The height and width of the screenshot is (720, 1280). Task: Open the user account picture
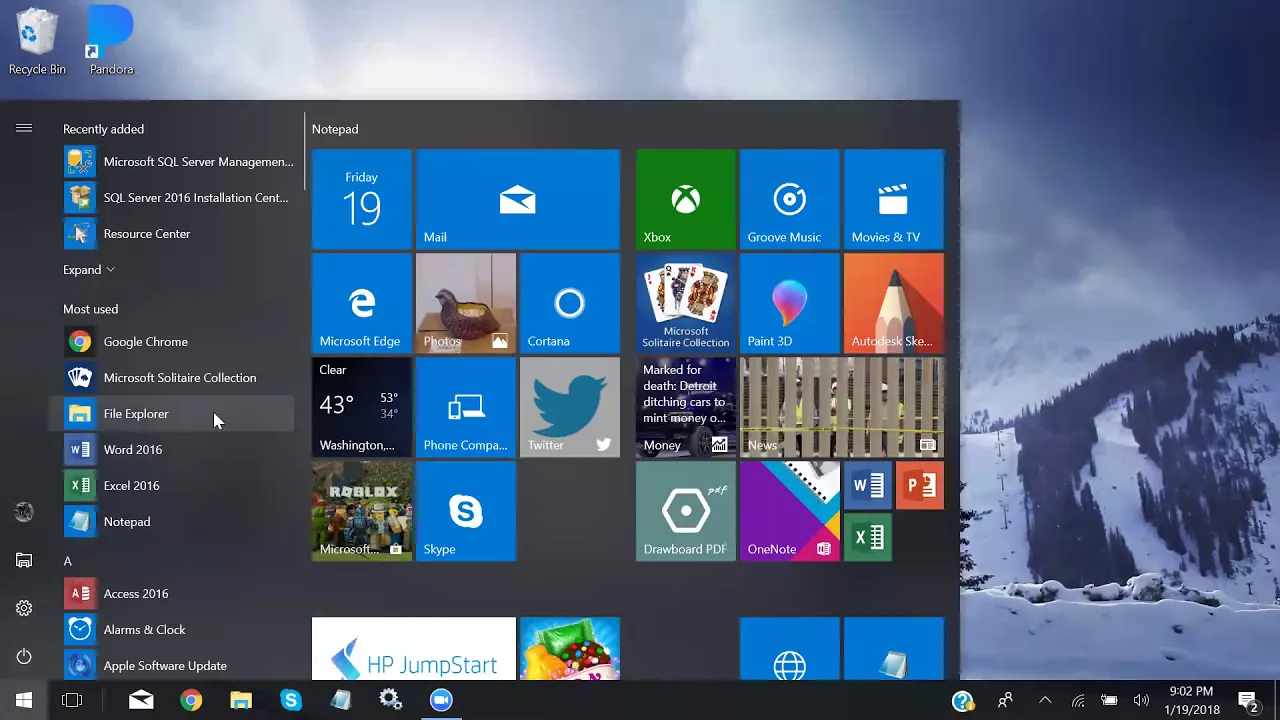(24, 512)
